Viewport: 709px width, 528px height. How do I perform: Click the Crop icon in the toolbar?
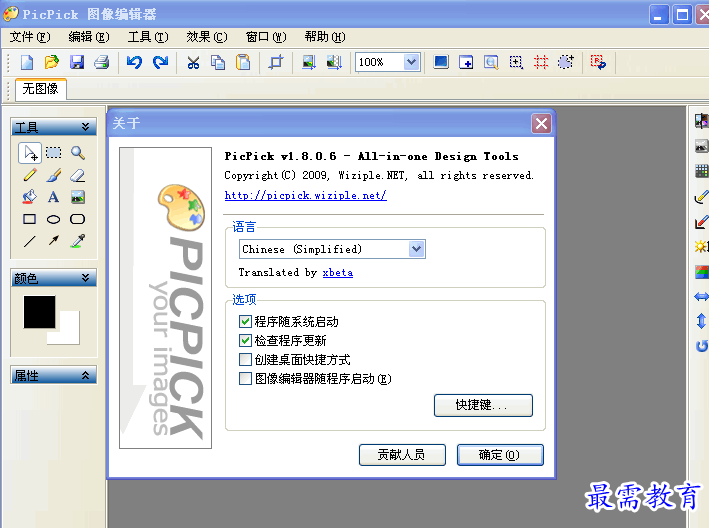click(x=276, y=62)
